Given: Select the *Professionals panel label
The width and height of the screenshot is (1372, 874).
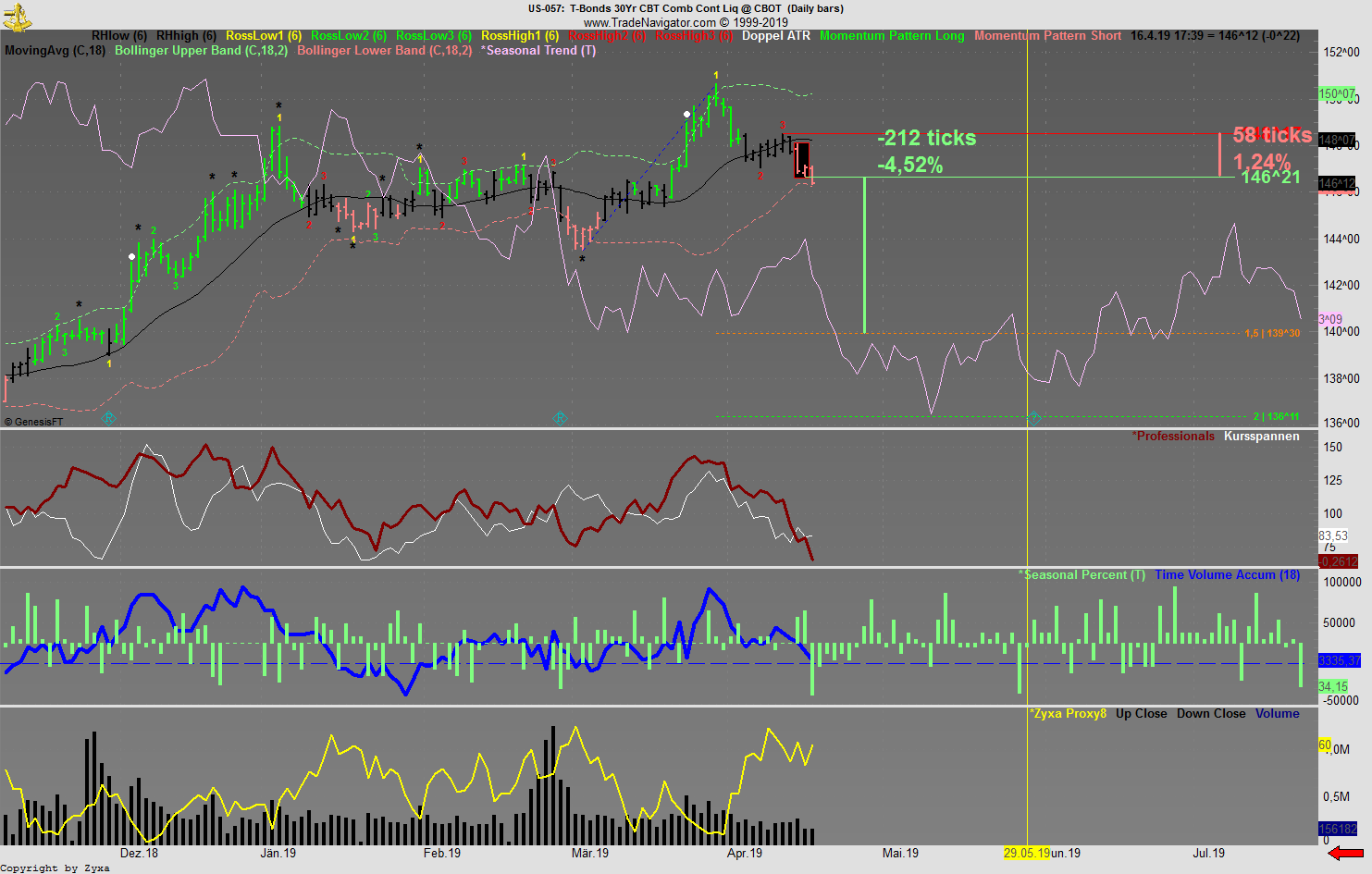Looking at the screenshot, I should coord(1173,436).
